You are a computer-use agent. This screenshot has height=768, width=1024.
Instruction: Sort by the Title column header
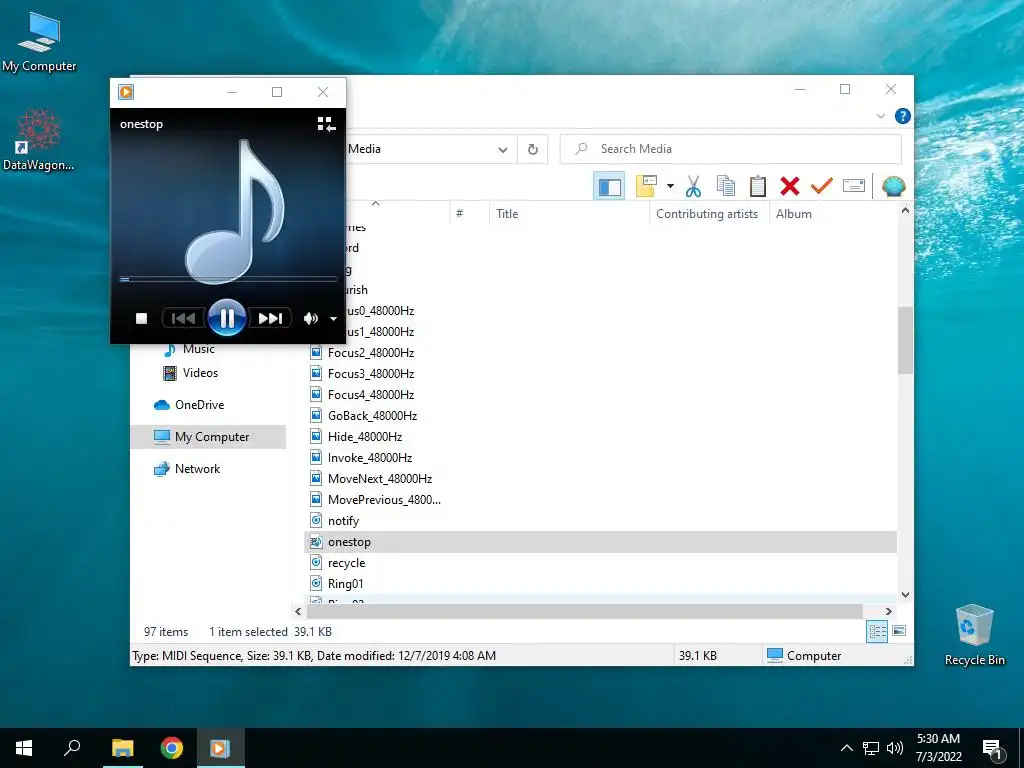coord(569,214)
